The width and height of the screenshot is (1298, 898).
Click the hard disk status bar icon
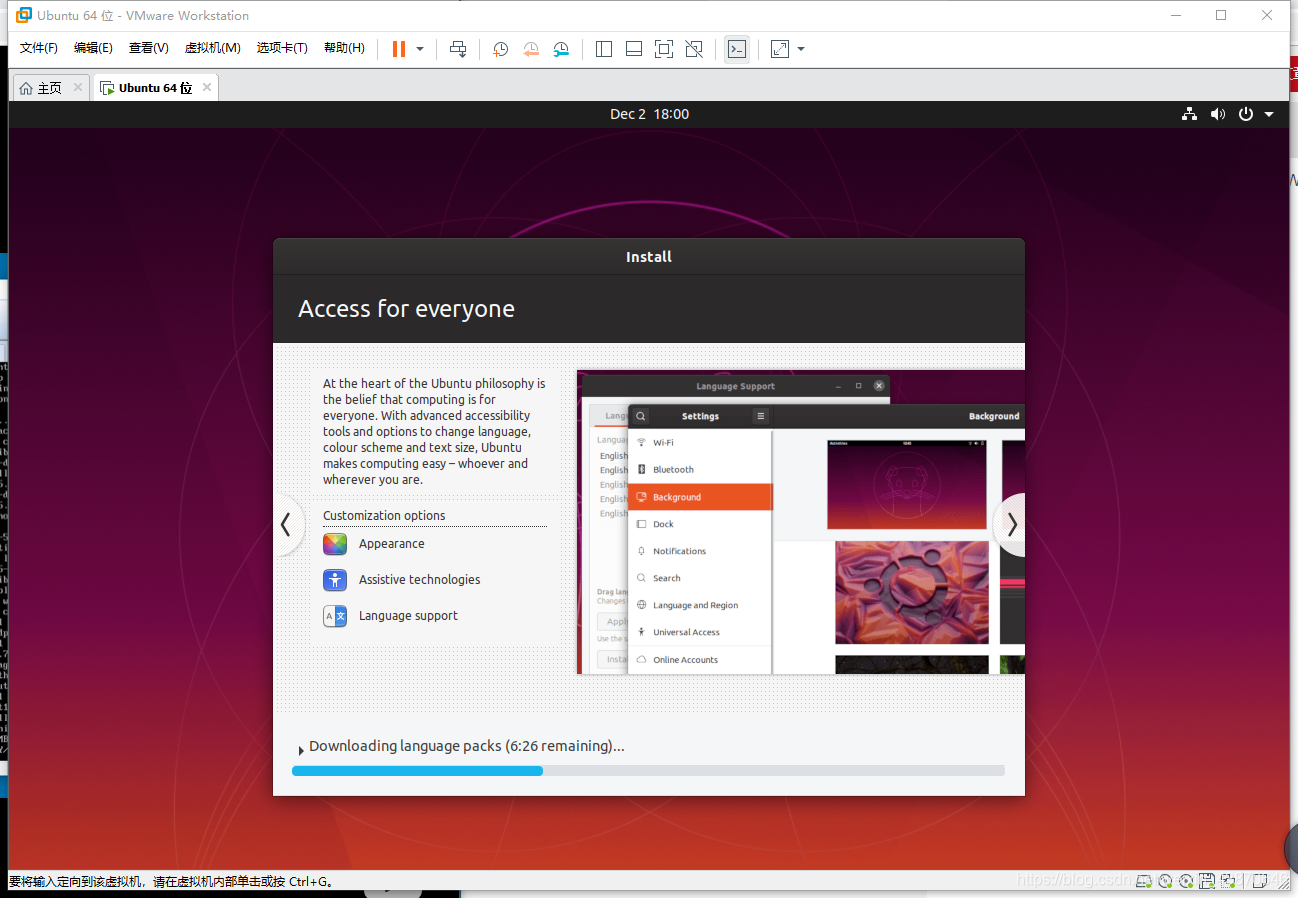(1143, 880)
